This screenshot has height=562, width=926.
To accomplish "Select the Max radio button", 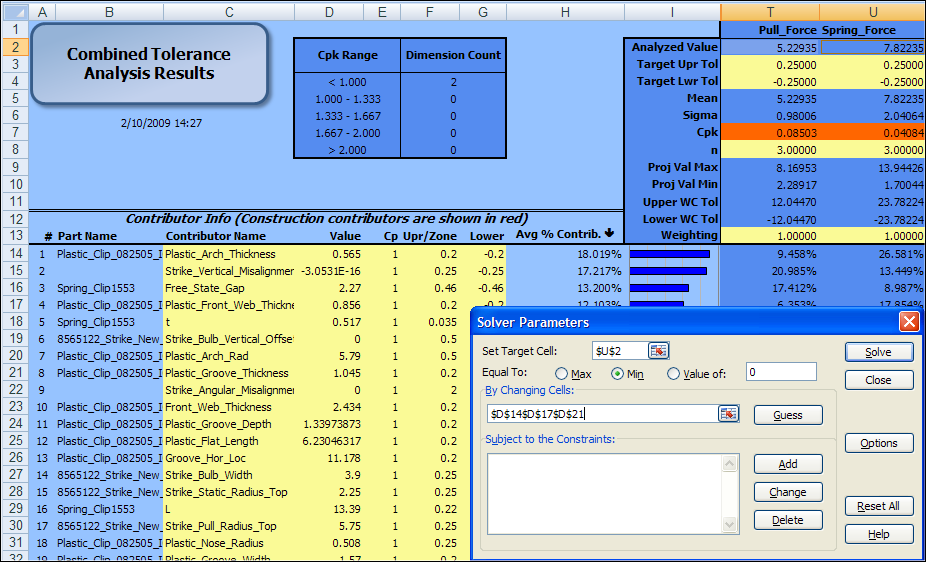I will click(x=561, y=374).
